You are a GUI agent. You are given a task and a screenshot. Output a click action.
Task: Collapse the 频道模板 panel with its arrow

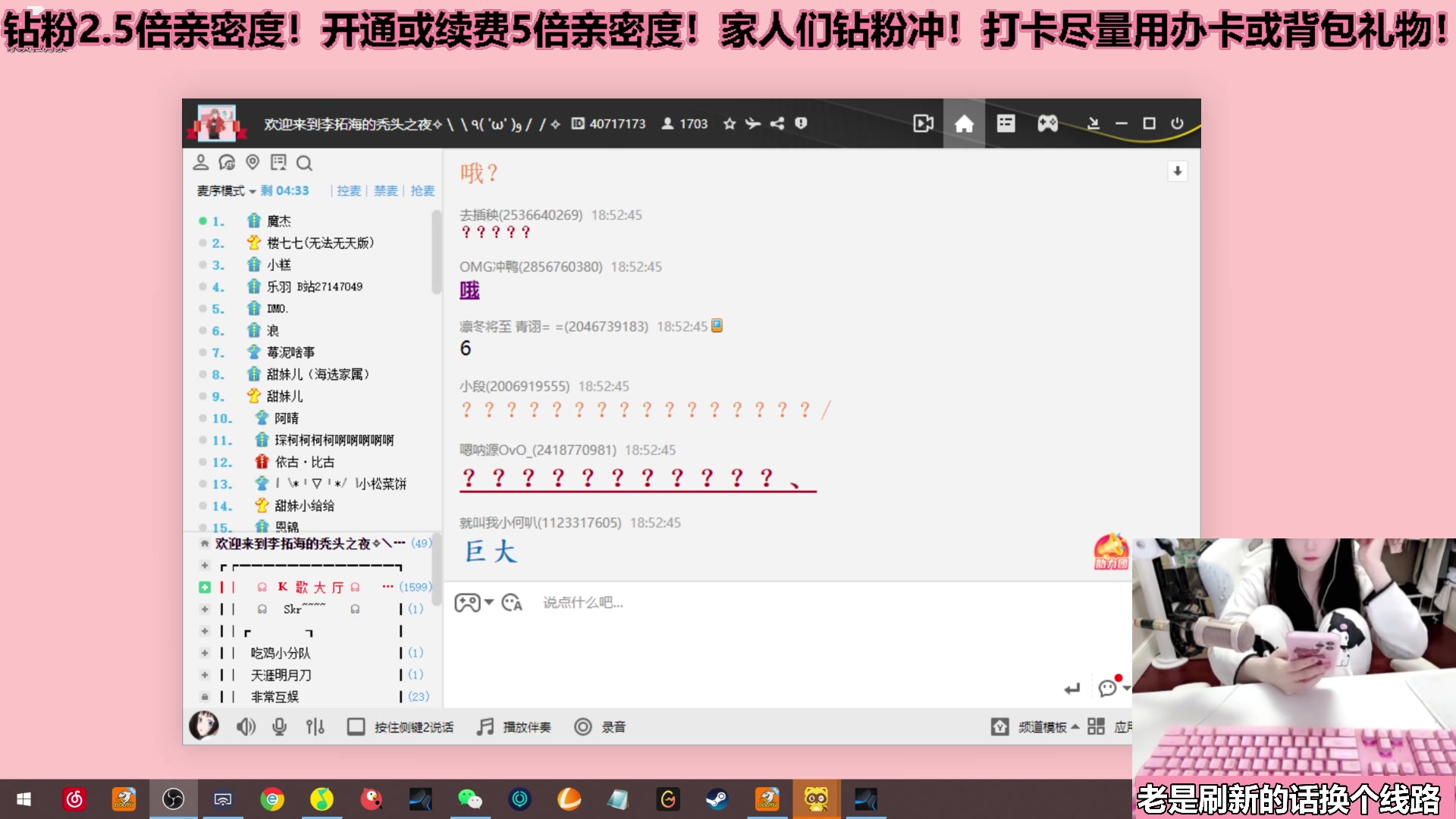1074,726
